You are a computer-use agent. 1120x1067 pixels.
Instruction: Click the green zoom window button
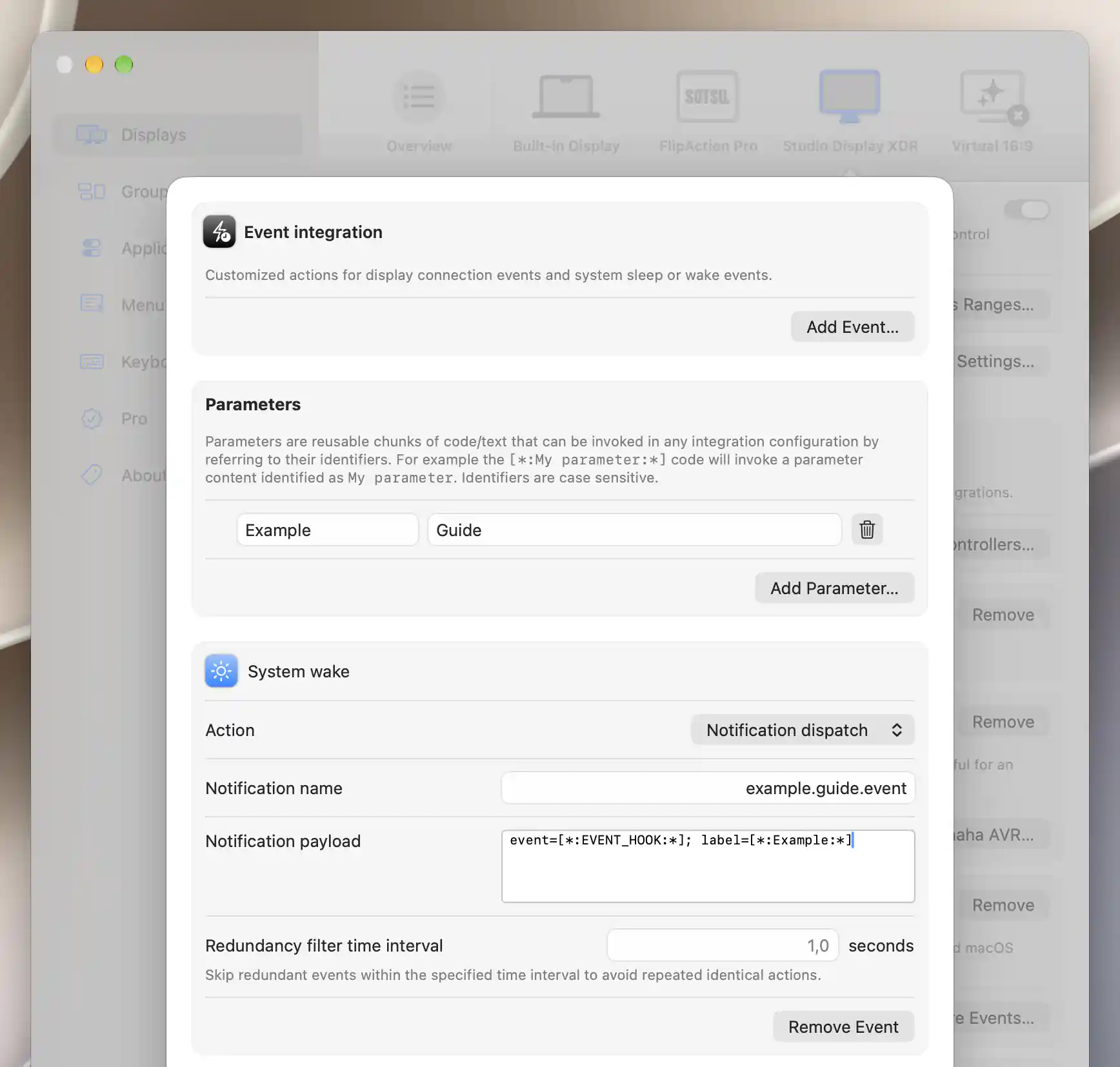pos(124,65)
